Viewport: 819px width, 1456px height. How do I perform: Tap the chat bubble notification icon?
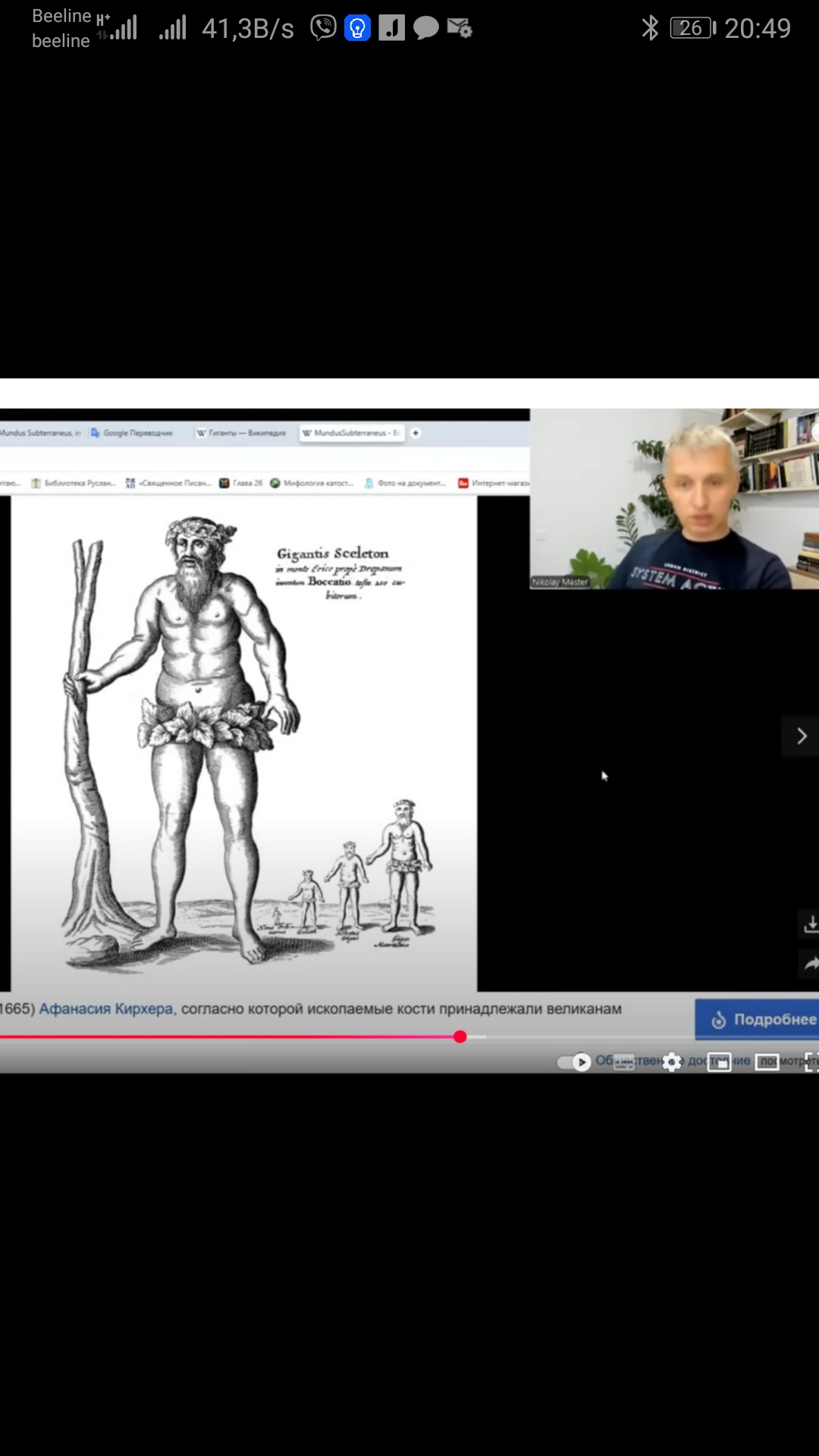click(426, 28)
